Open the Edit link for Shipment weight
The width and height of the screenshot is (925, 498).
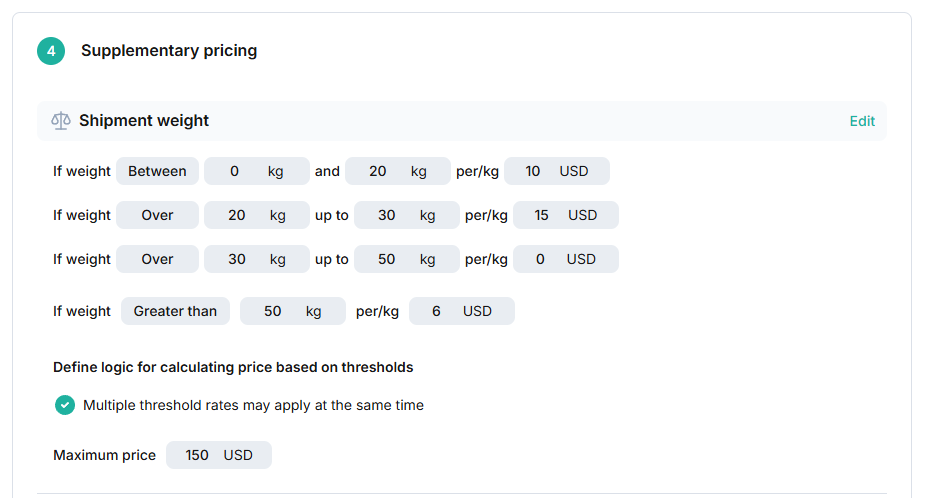point(862,121)
